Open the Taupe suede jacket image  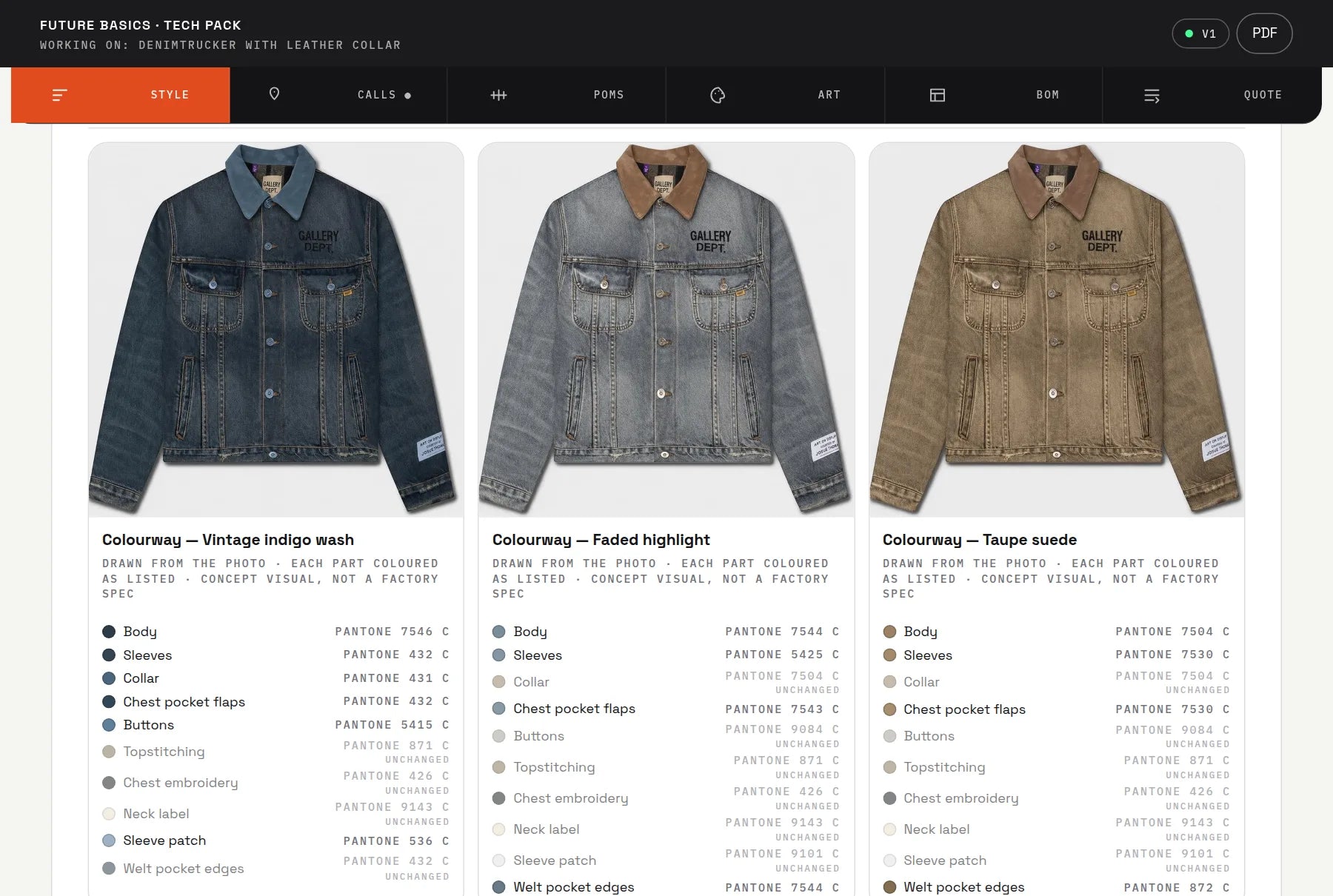pyautogui.click(x=1057, y=330)
